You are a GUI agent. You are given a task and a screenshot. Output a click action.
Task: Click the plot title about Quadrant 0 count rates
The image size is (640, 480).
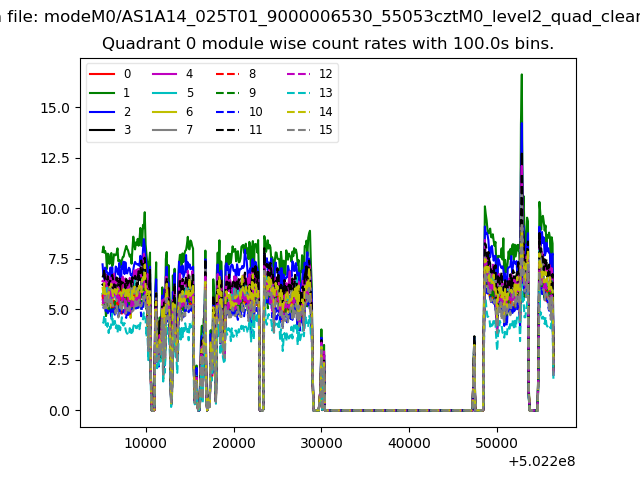pyautogui.click(x=328, y=44)
